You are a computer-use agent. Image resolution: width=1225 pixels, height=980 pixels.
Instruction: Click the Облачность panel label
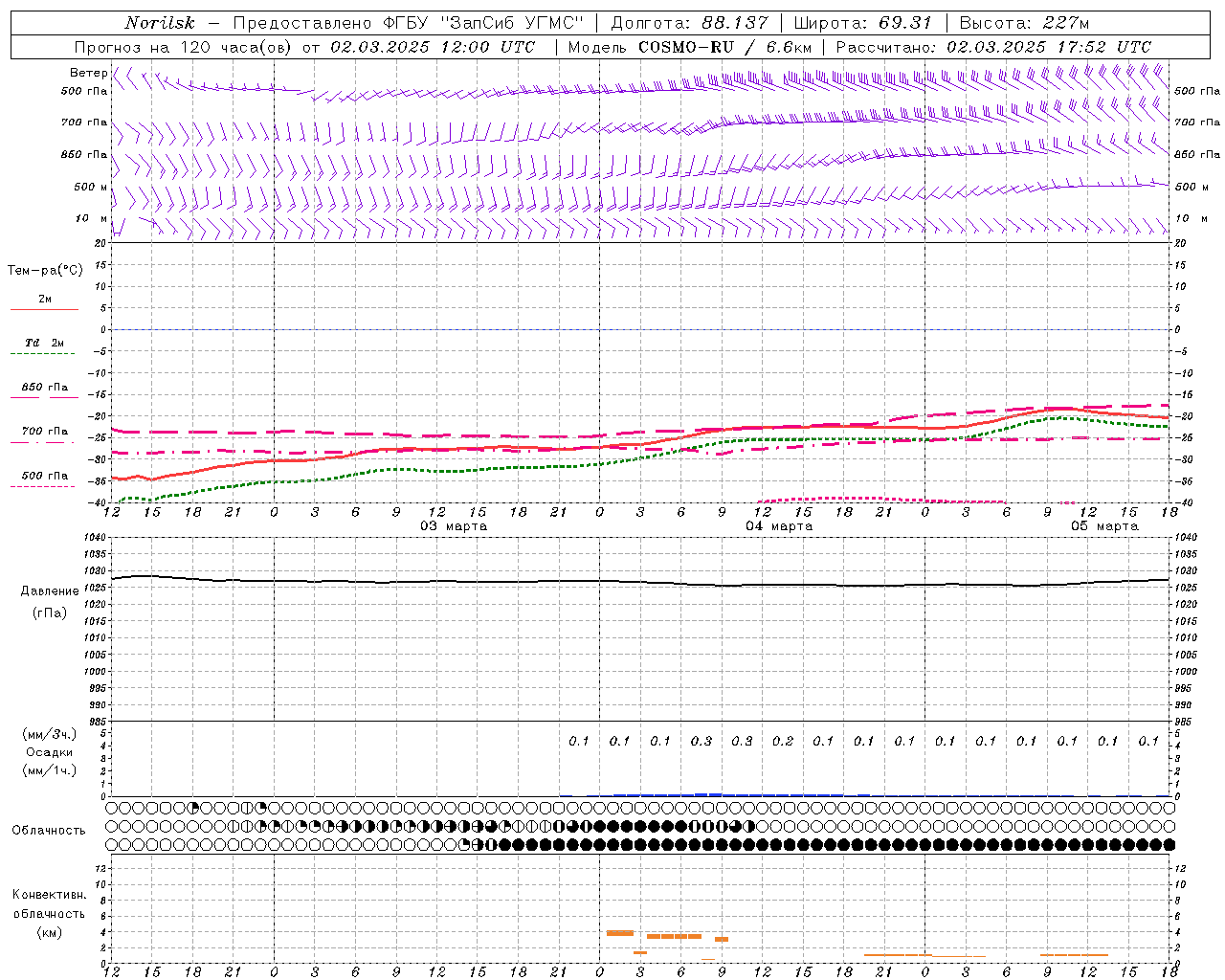[x=49, y=831]
